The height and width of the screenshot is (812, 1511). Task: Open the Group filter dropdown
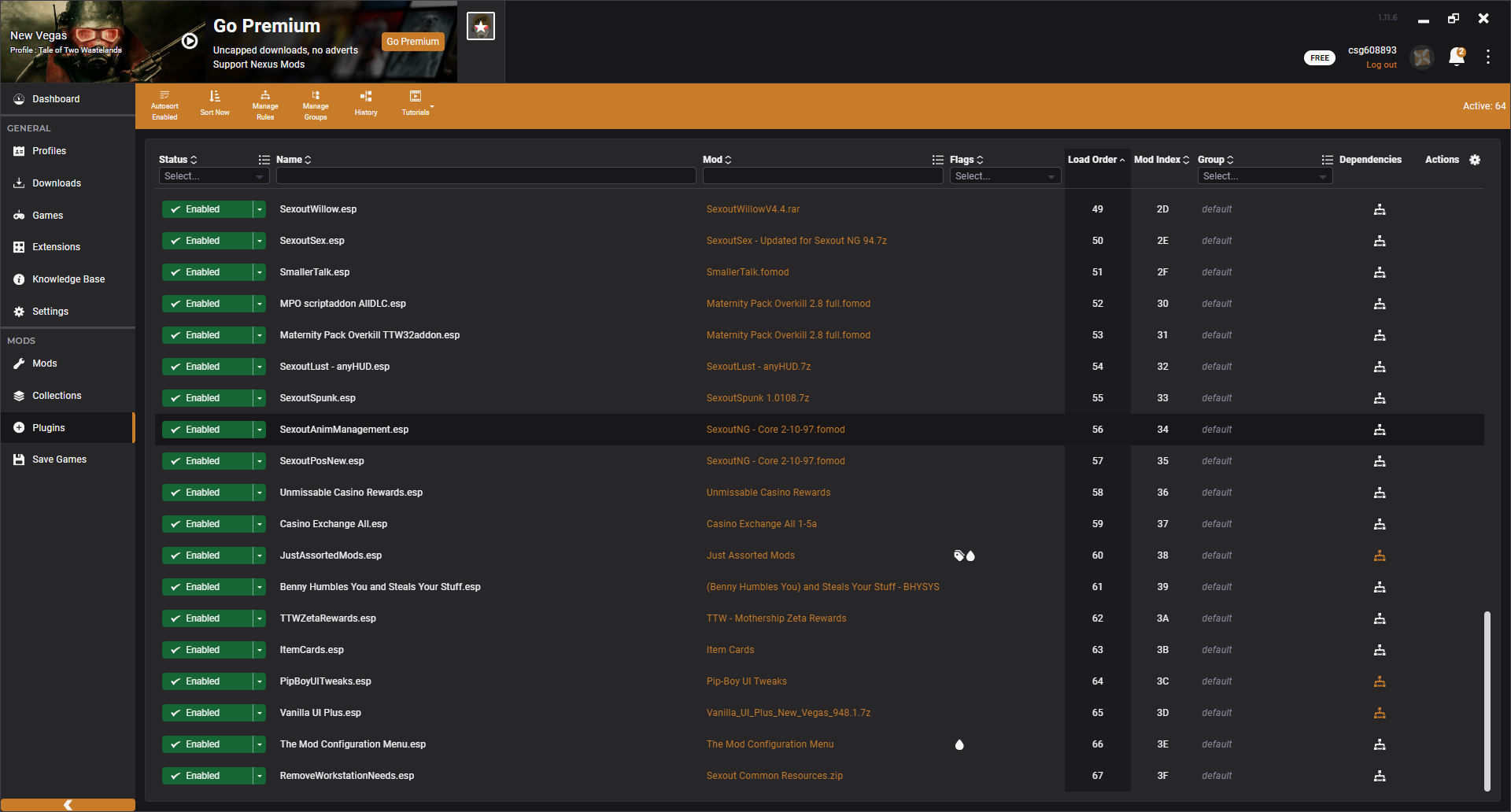tap(1265, 176)
